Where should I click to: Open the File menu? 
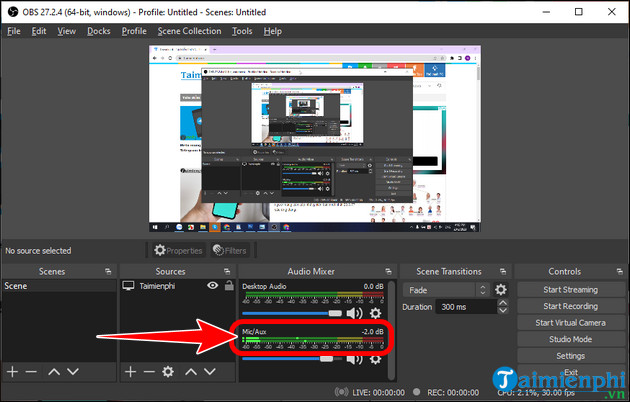click(x=14, y=31)
